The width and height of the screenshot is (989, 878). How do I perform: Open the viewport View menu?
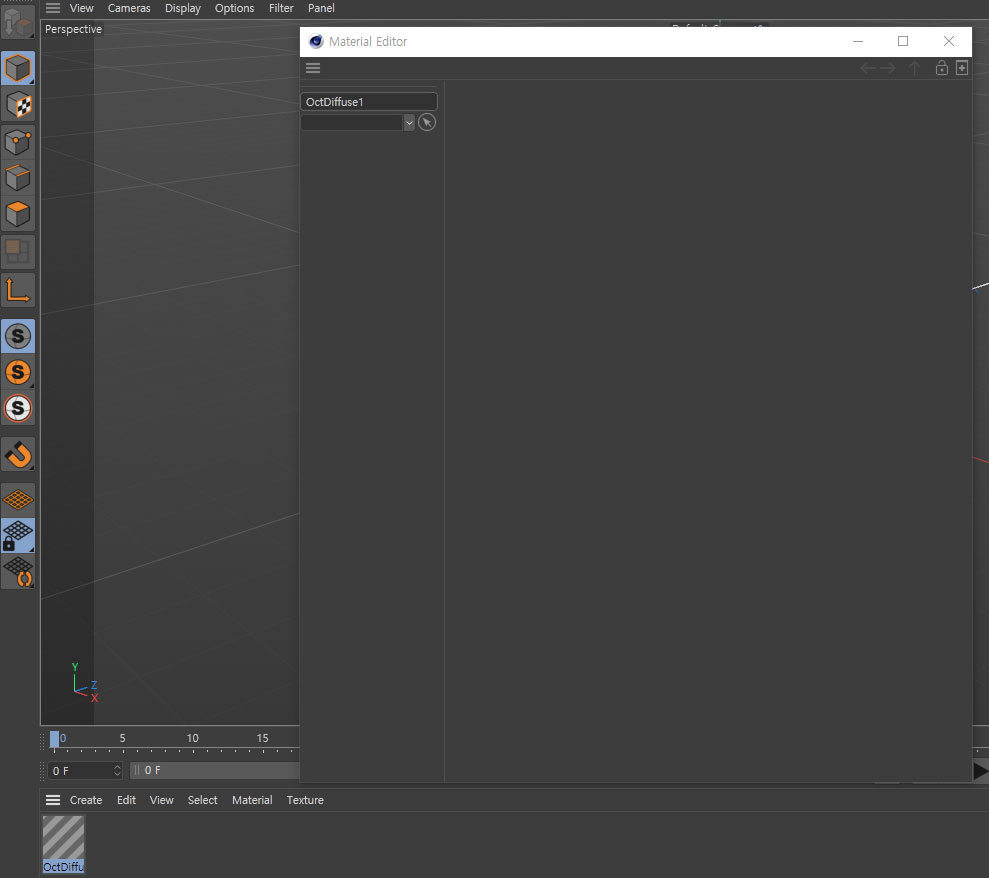(x=81, y=8)
